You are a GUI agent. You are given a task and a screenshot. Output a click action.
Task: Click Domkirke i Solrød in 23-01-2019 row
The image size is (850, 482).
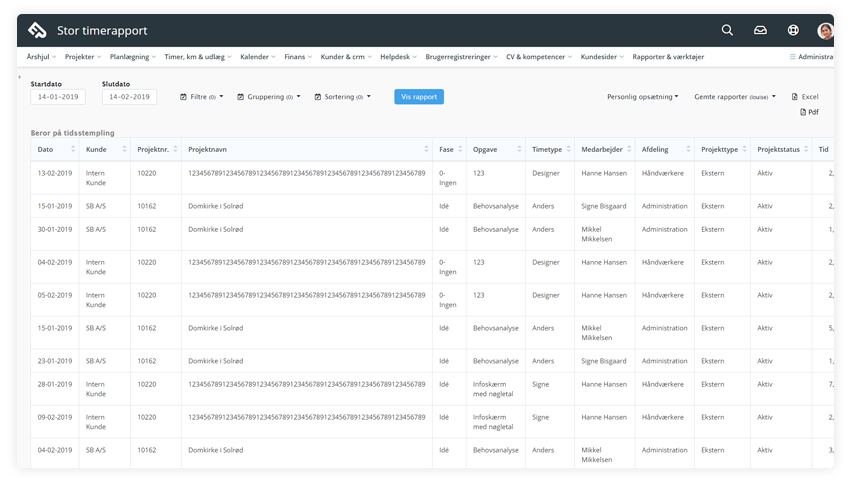216,361
